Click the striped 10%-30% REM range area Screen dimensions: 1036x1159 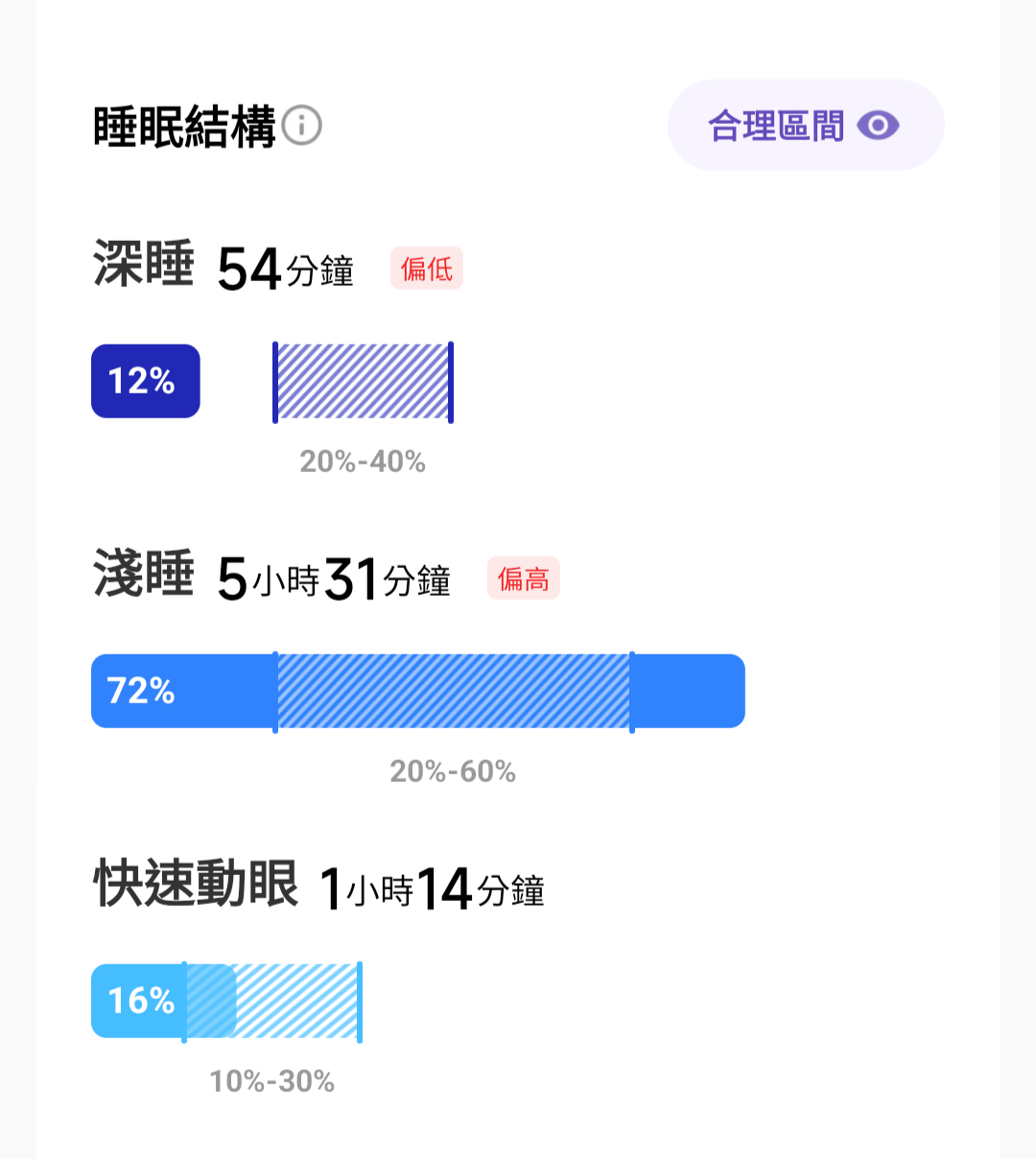(272, 1001)
